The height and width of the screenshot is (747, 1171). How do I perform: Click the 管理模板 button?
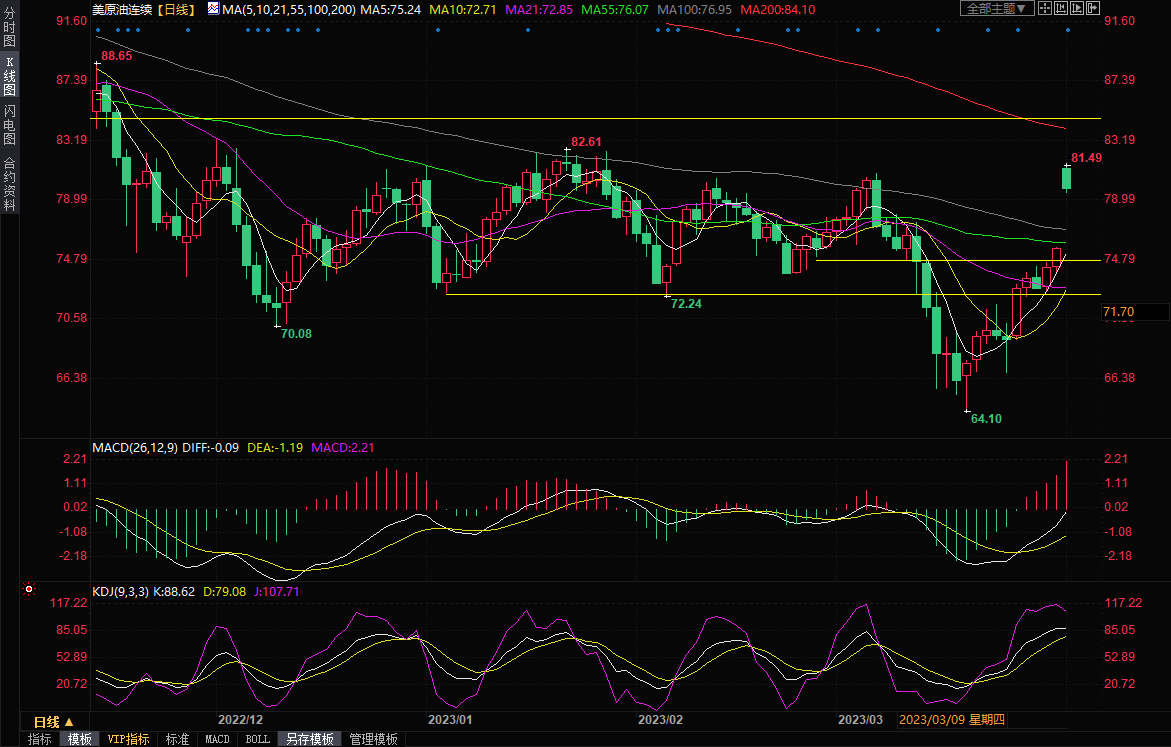[x=373, y=739]
